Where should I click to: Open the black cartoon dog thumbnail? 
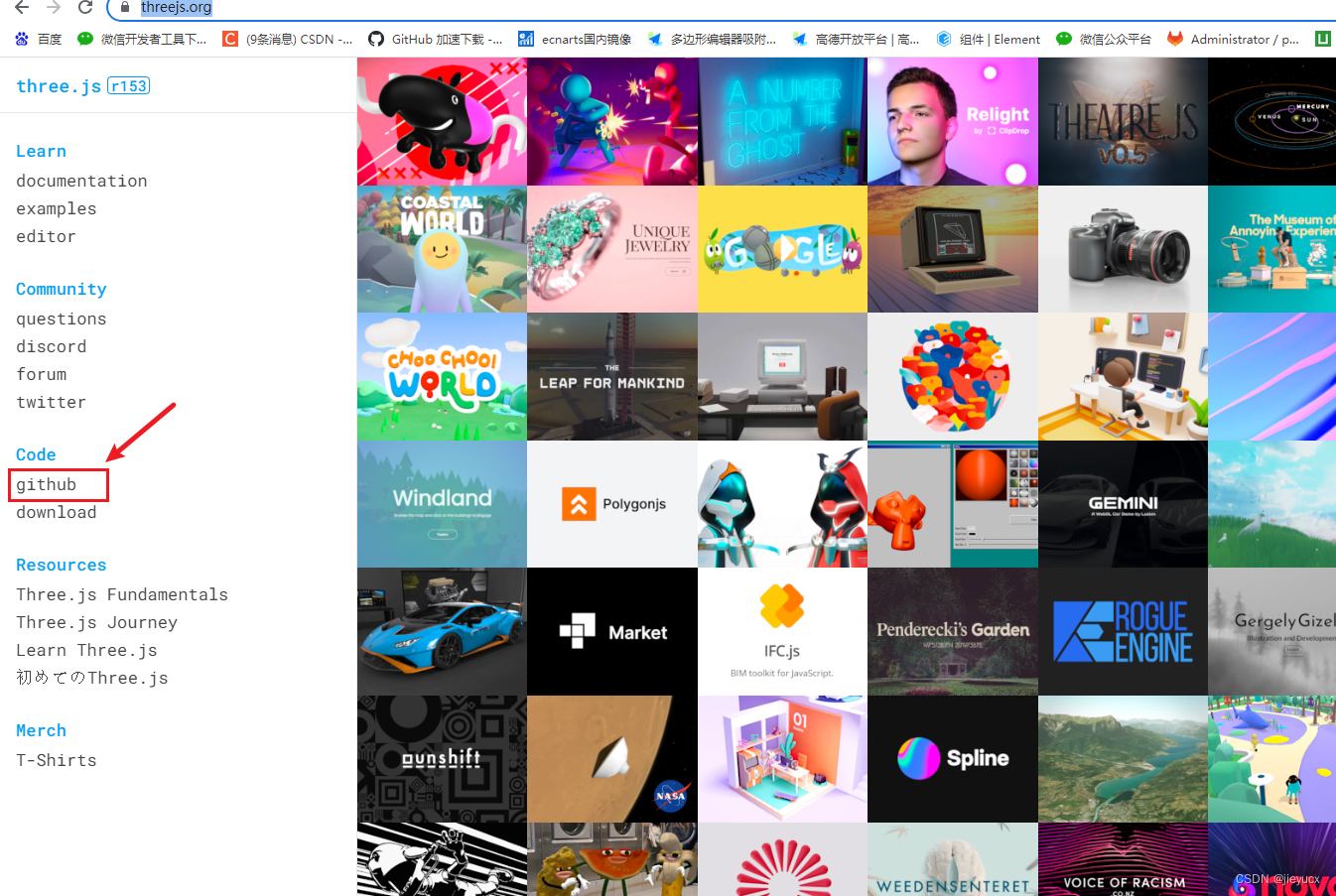442,121
